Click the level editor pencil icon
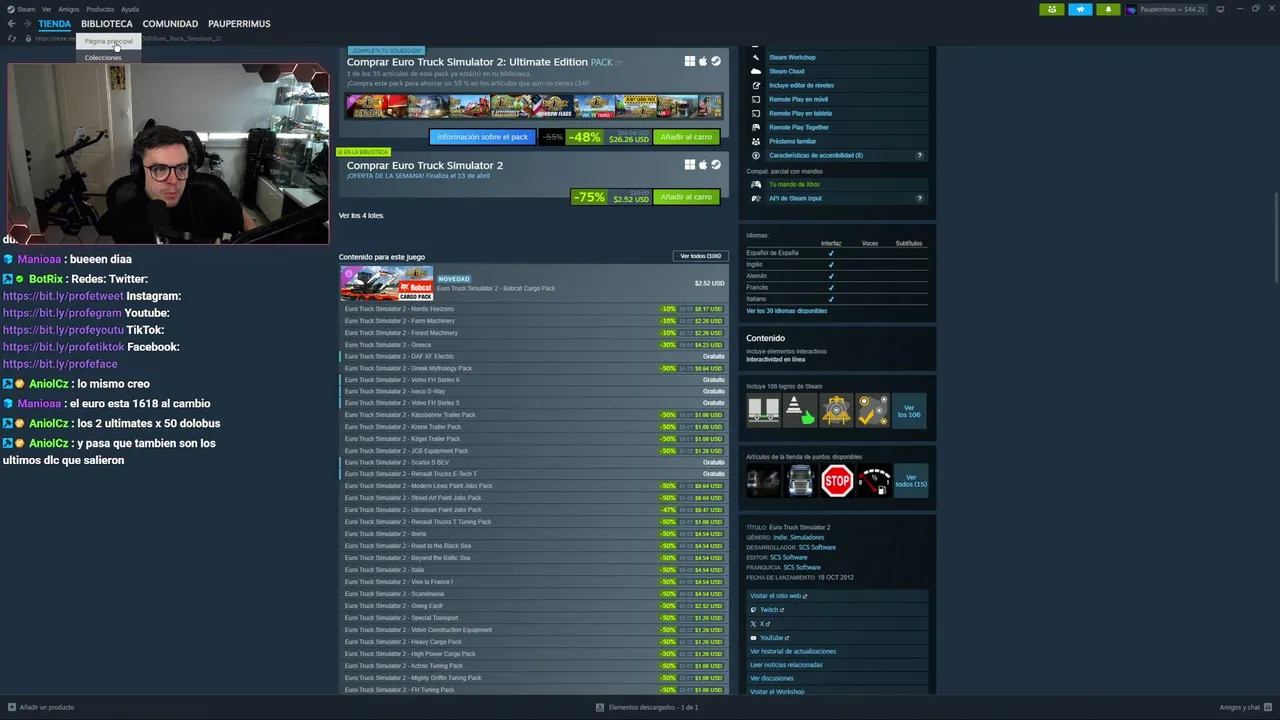 coord(756,85)
